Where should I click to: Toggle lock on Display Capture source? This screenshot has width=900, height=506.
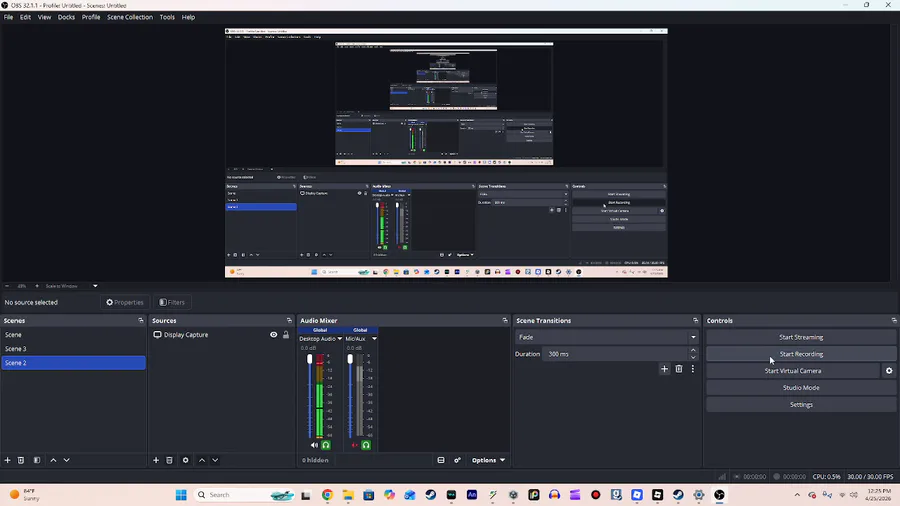286,334
